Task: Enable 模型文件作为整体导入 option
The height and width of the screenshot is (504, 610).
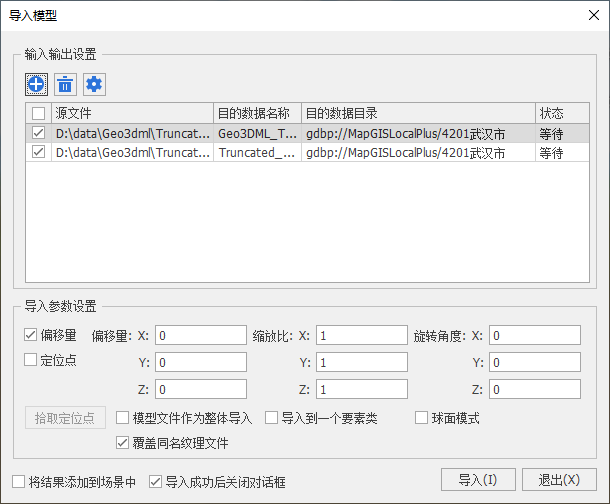Action: pos(123,418)
